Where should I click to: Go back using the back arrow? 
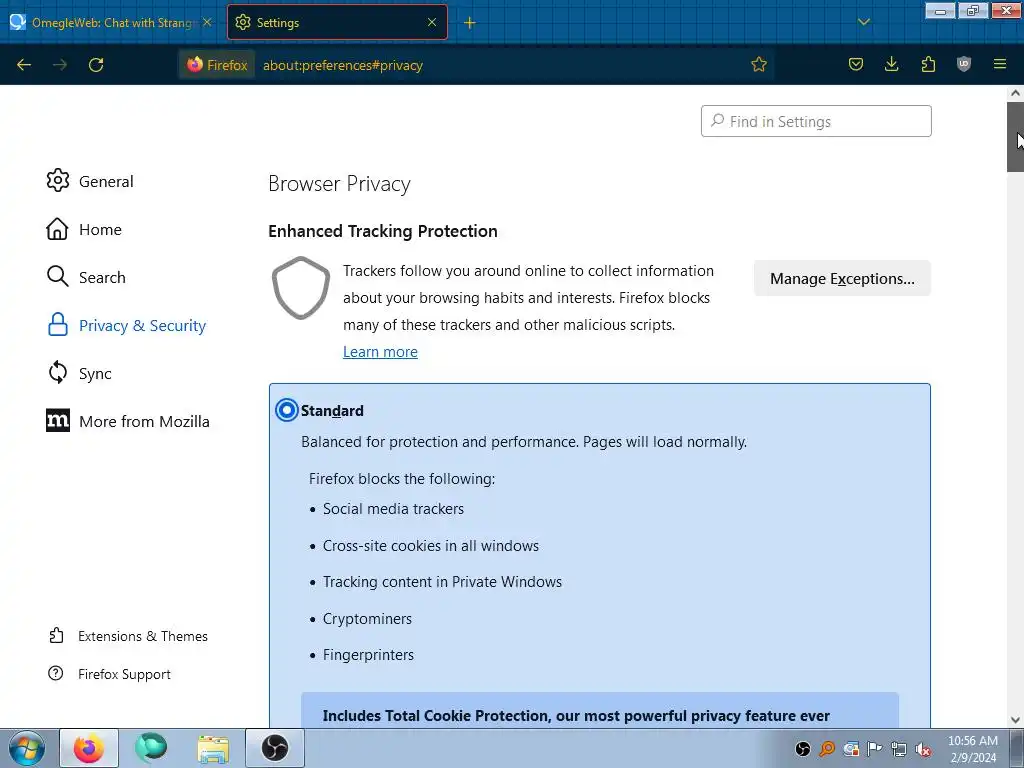(x=24, y=65)
